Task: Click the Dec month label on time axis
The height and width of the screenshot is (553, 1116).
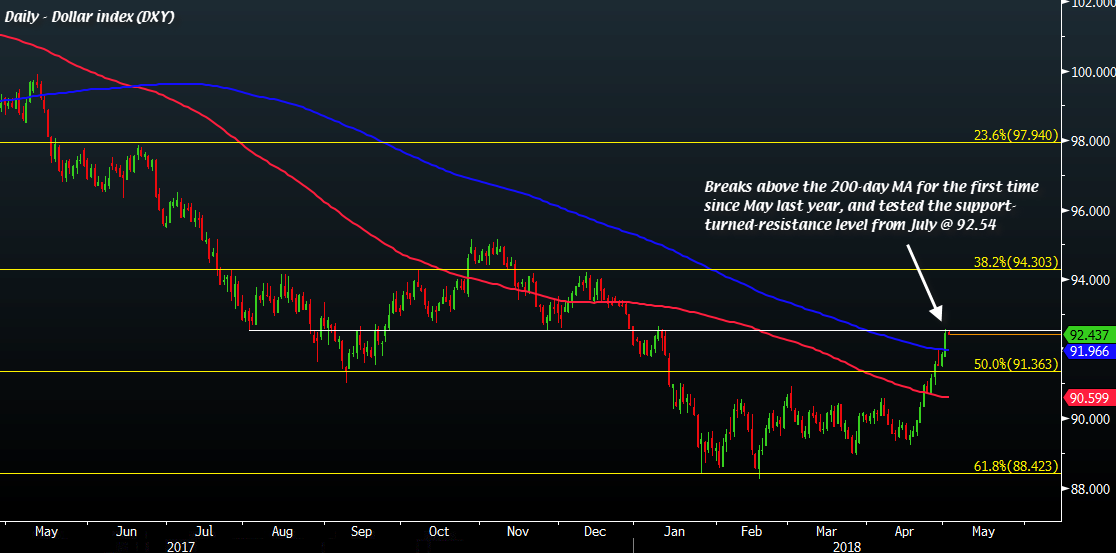Action: pos(597,532)
